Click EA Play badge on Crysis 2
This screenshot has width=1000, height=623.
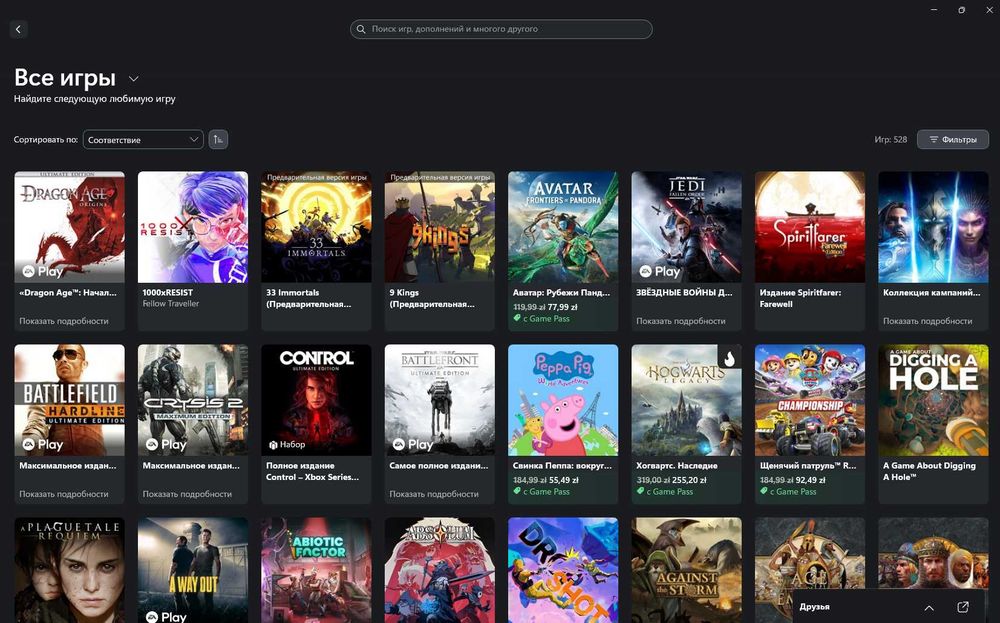166,444
